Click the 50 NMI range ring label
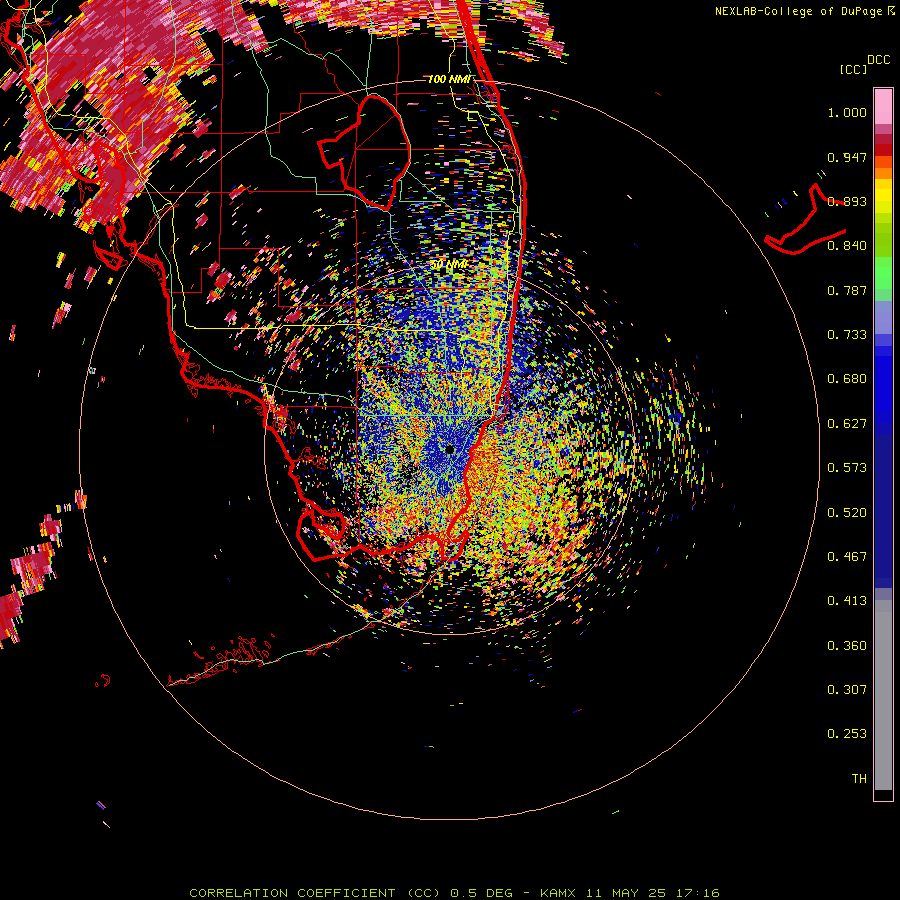Viewport: 900px width, 900px height. click(449, 265)
